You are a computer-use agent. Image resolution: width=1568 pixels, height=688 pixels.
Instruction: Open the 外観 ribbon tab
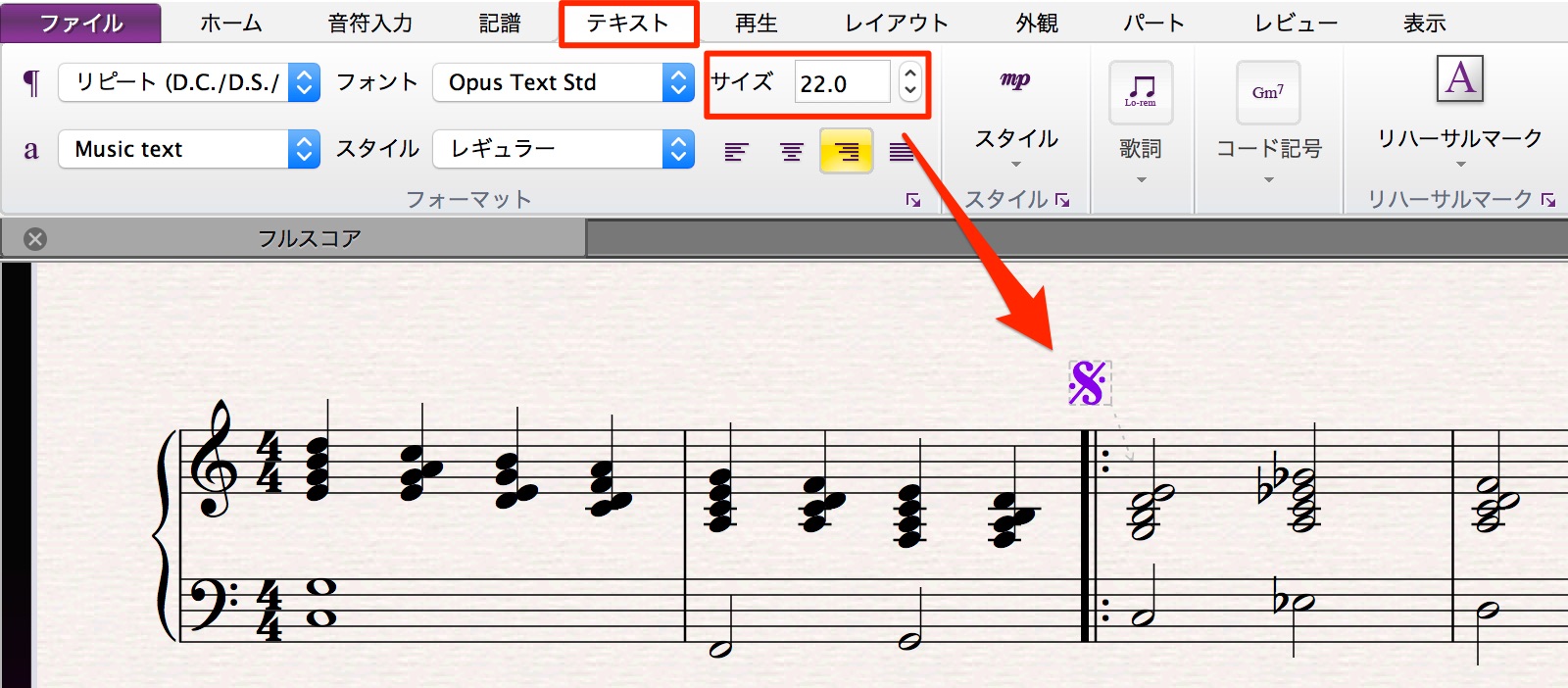click(1037, 23)
